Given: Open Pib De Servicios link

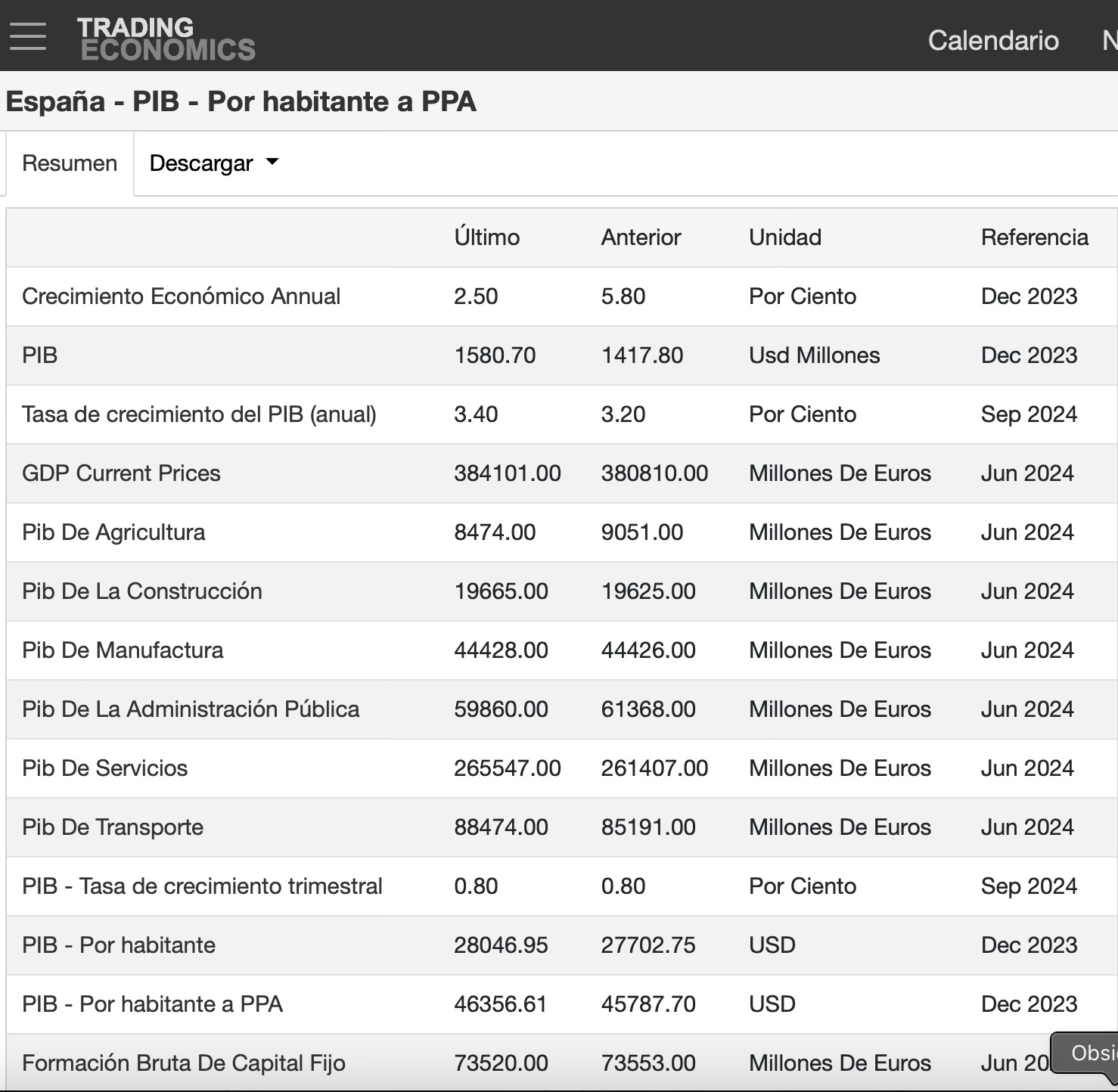Looking at the screenshot, I should coord(105,768).
